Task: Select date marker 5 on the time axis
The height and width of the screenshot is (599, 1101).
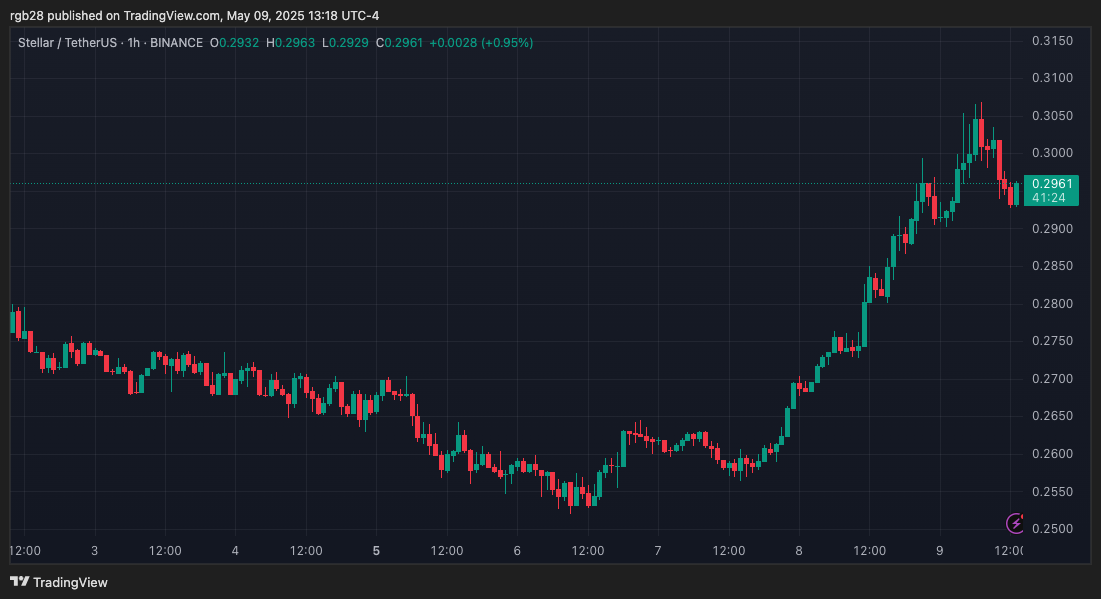Action: coord(376,551)
